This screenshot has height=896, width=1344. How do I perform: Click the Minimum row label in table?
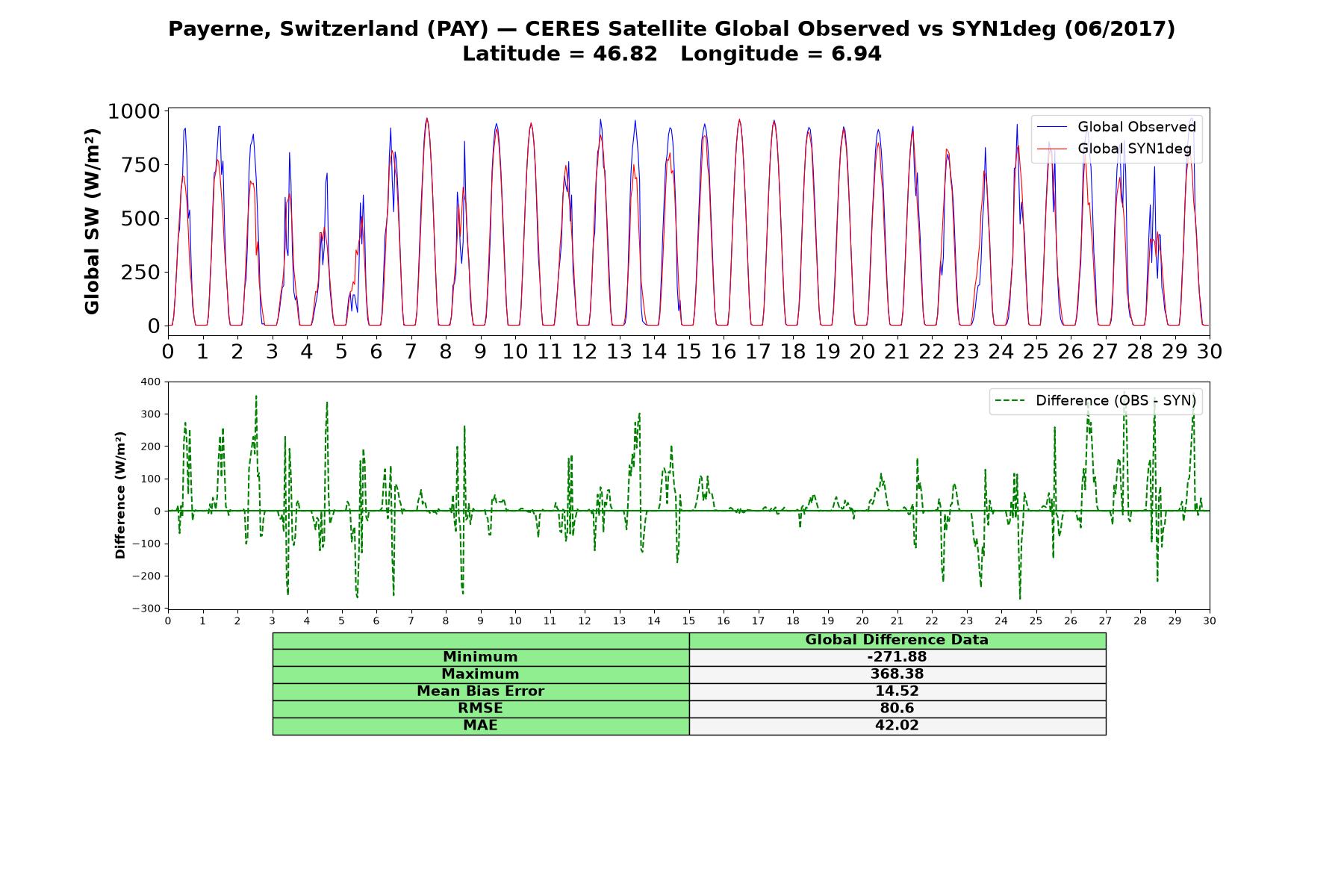(480, 657)
